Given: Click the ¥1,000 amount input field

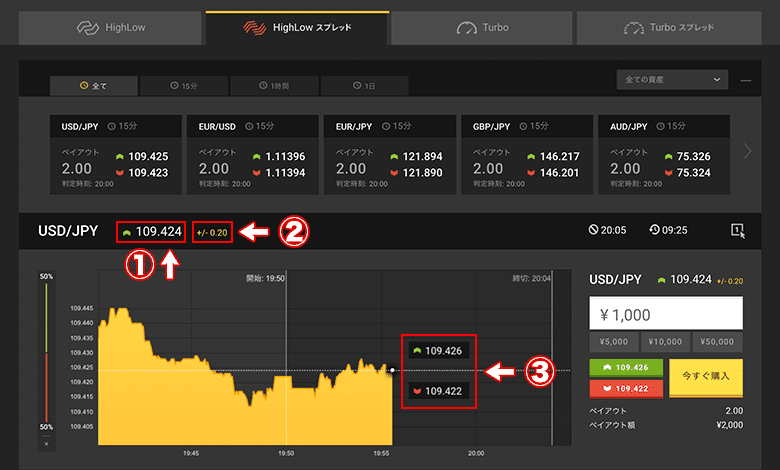Looking at the screenshot, I should click(666, 313).
